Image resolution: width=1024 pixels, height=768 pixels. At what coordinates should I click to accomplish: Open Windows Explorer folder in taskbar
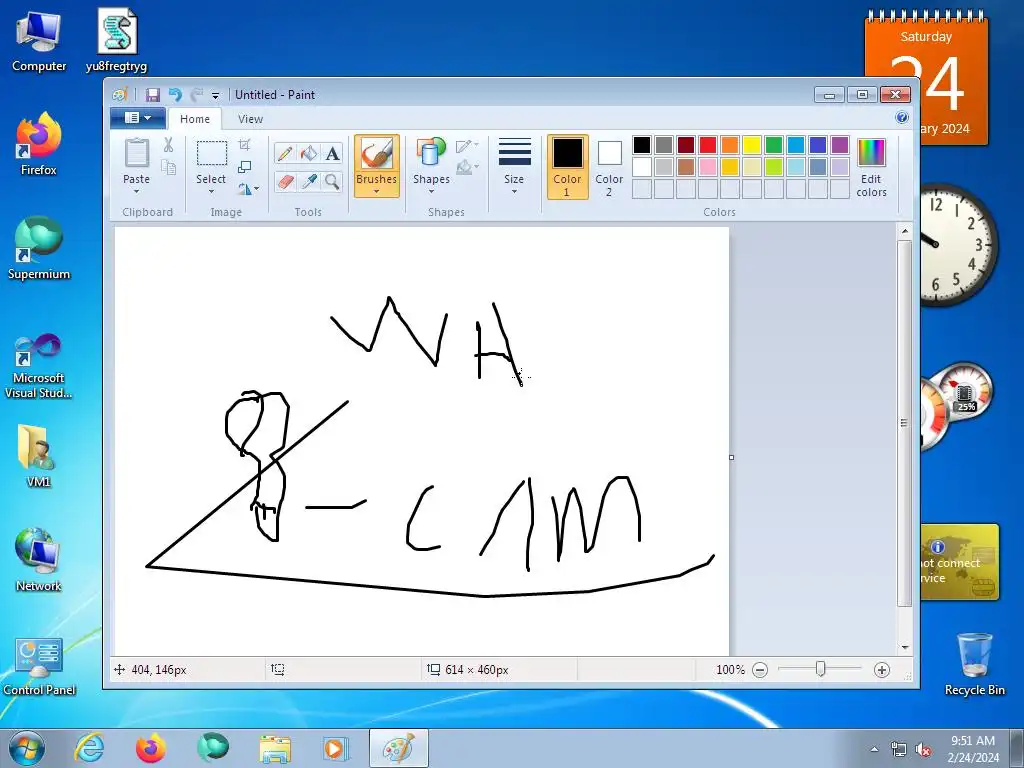275,748
